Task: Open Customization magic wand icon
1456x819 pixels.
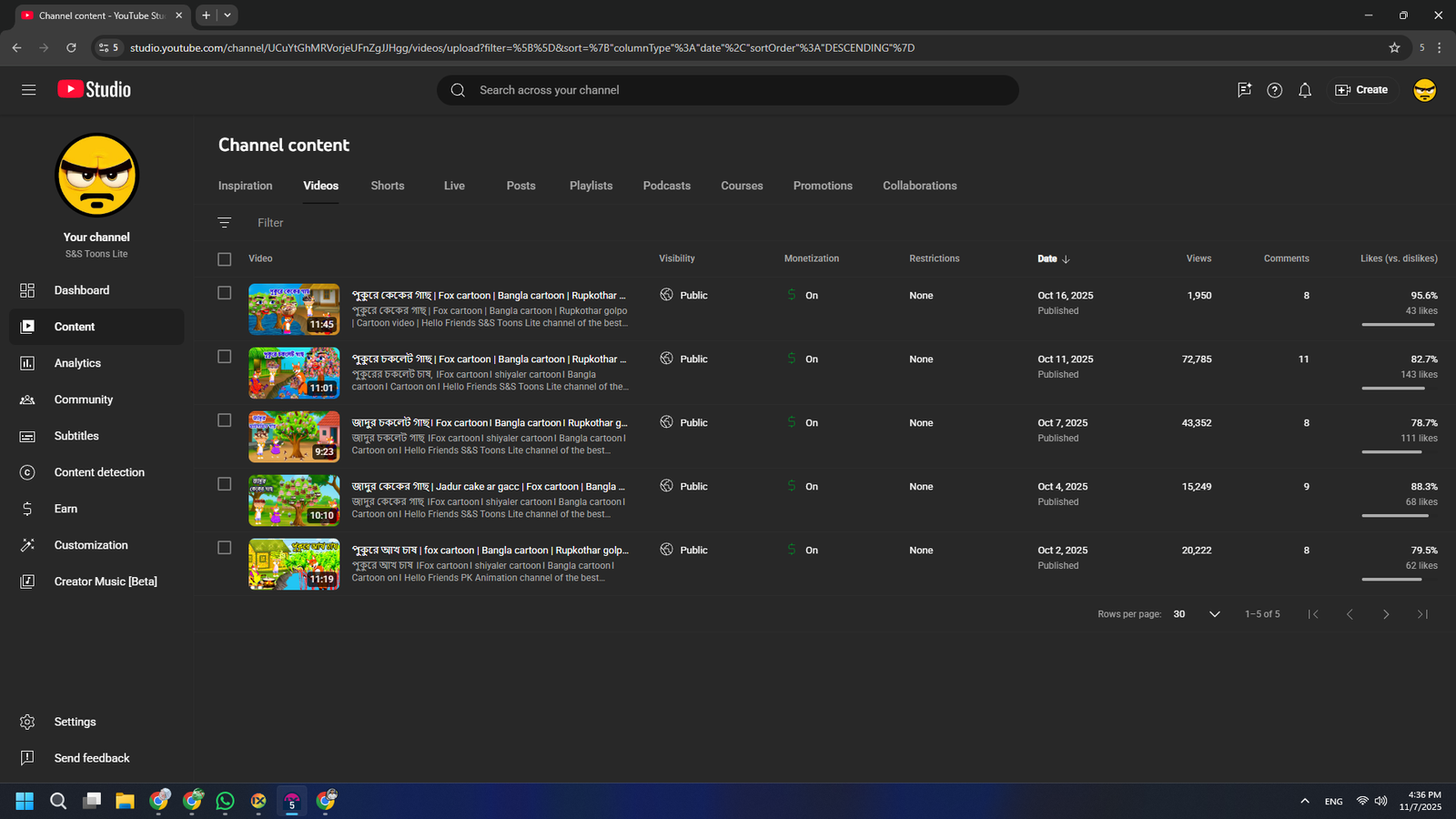Action: point(27,545)
